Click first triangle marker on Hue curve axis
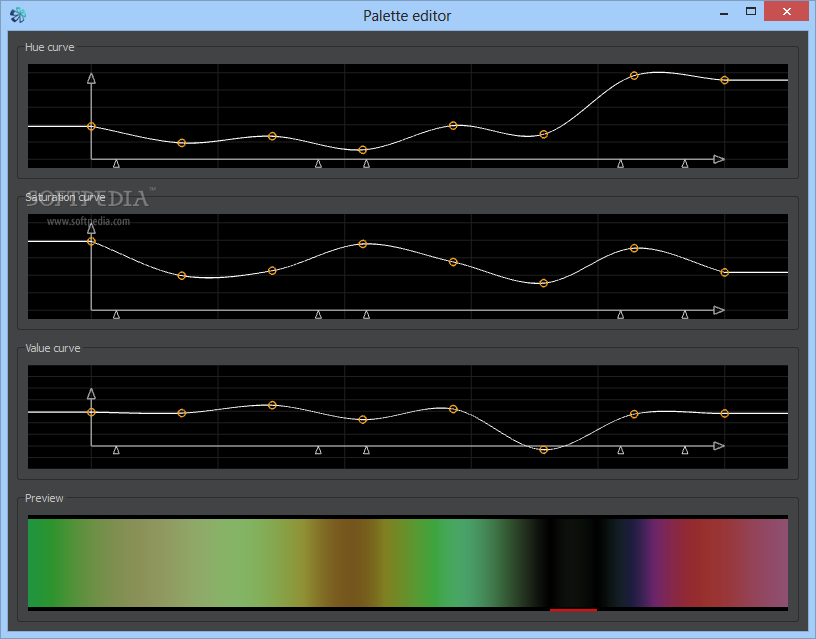816x639 pixels. [117, 164]
